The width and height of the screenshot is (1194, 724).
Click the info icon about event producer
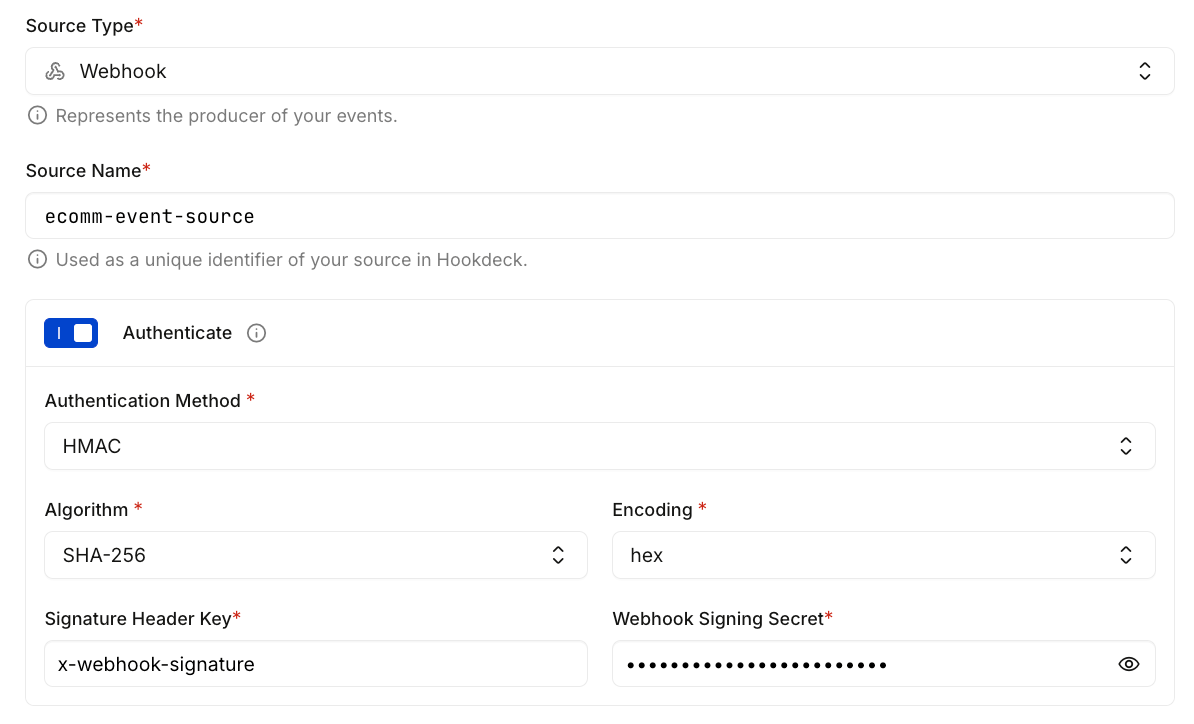tap(37, 116)
